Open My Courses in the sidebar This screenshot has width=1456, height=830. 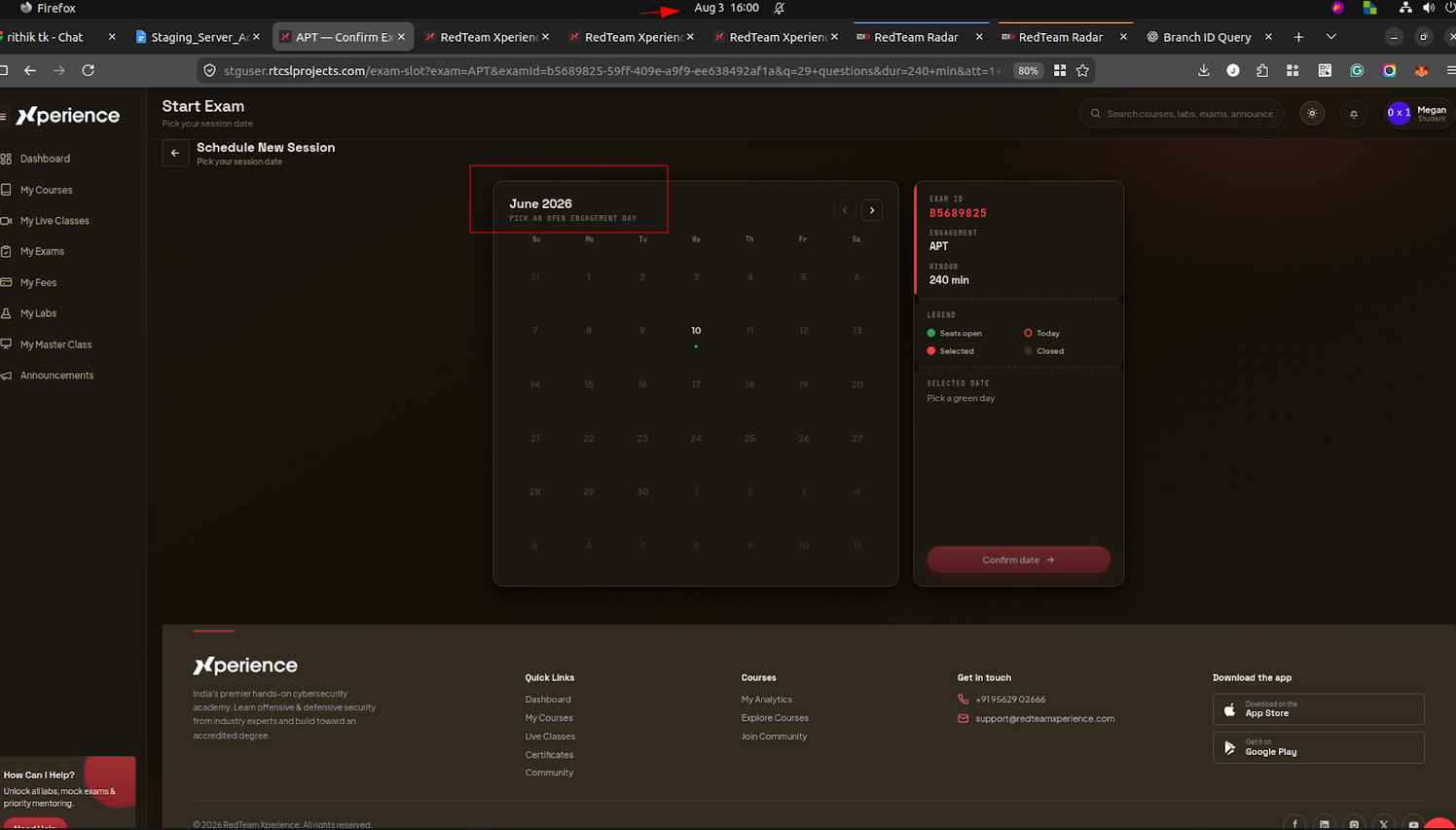point(46,190)
